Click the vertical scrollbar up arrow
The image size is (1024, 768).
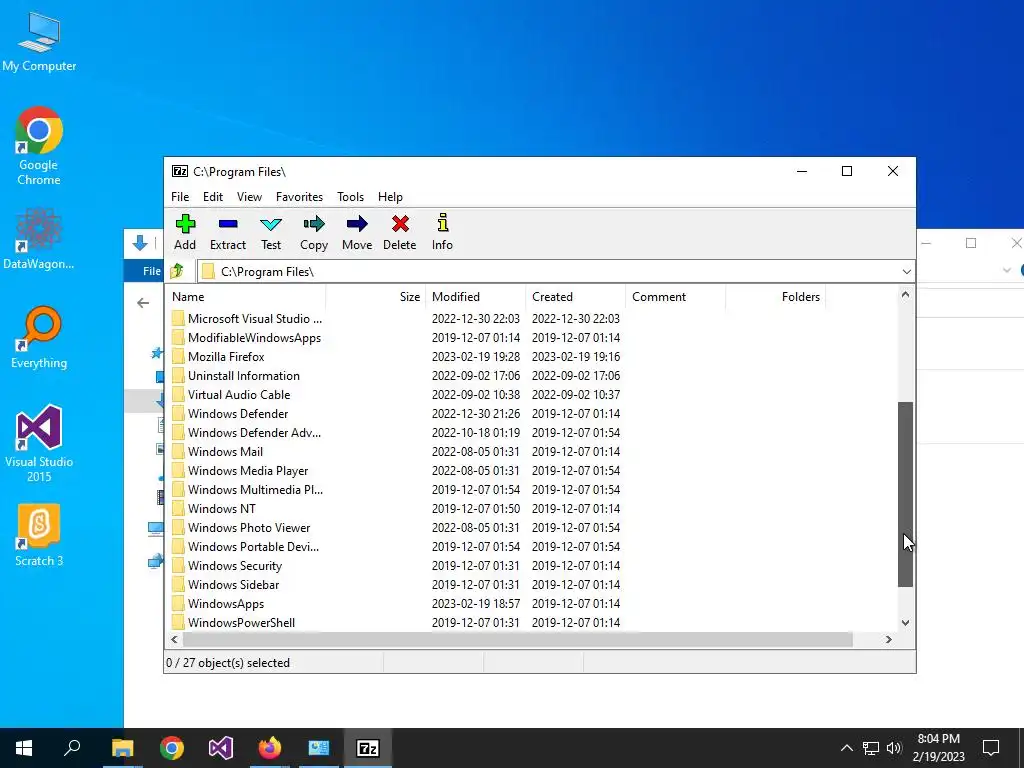(905, 295)
